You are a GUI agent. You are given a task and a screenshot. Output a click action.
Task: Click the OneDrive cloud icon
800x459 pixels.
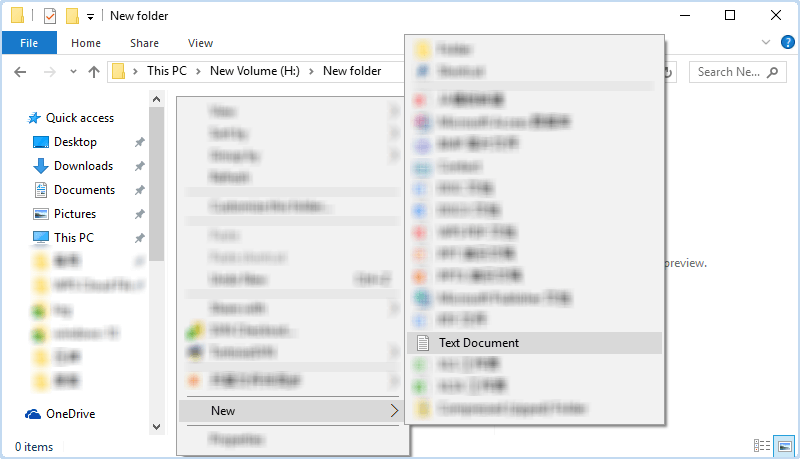pos(33,414)
